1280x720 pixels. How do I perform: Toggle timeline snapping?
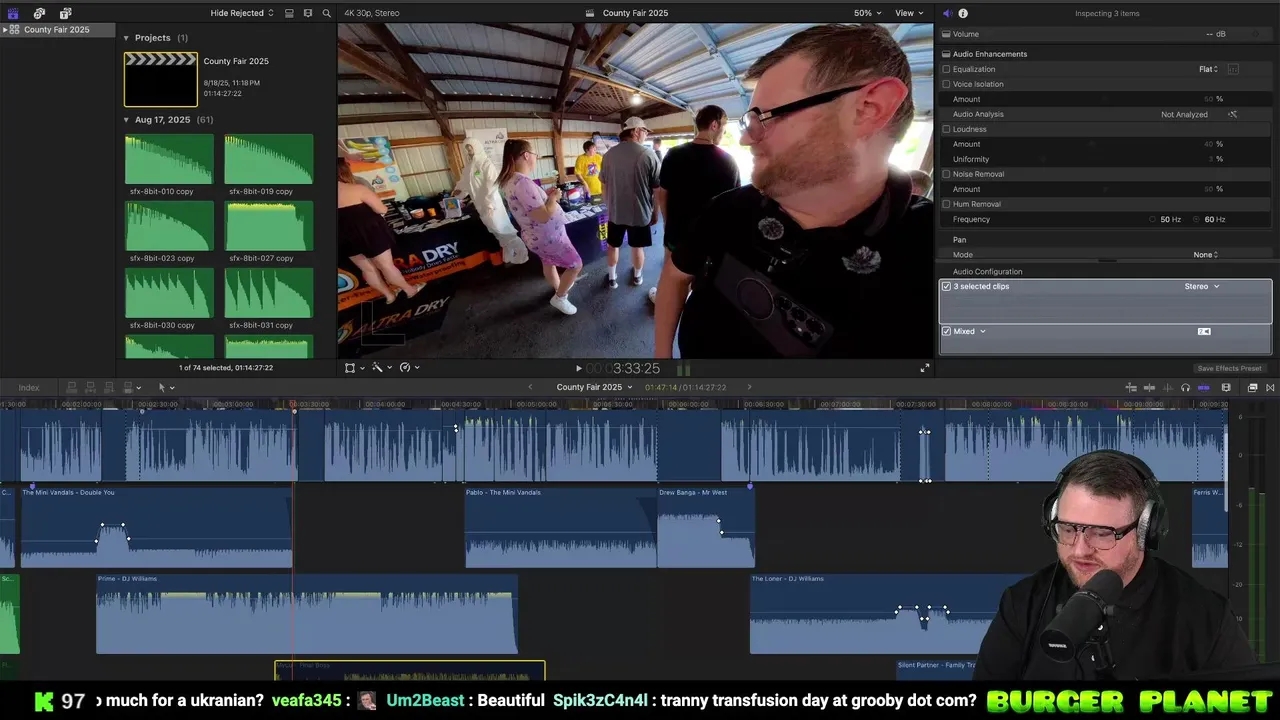pyautogui.click(x=1203, y=387)
